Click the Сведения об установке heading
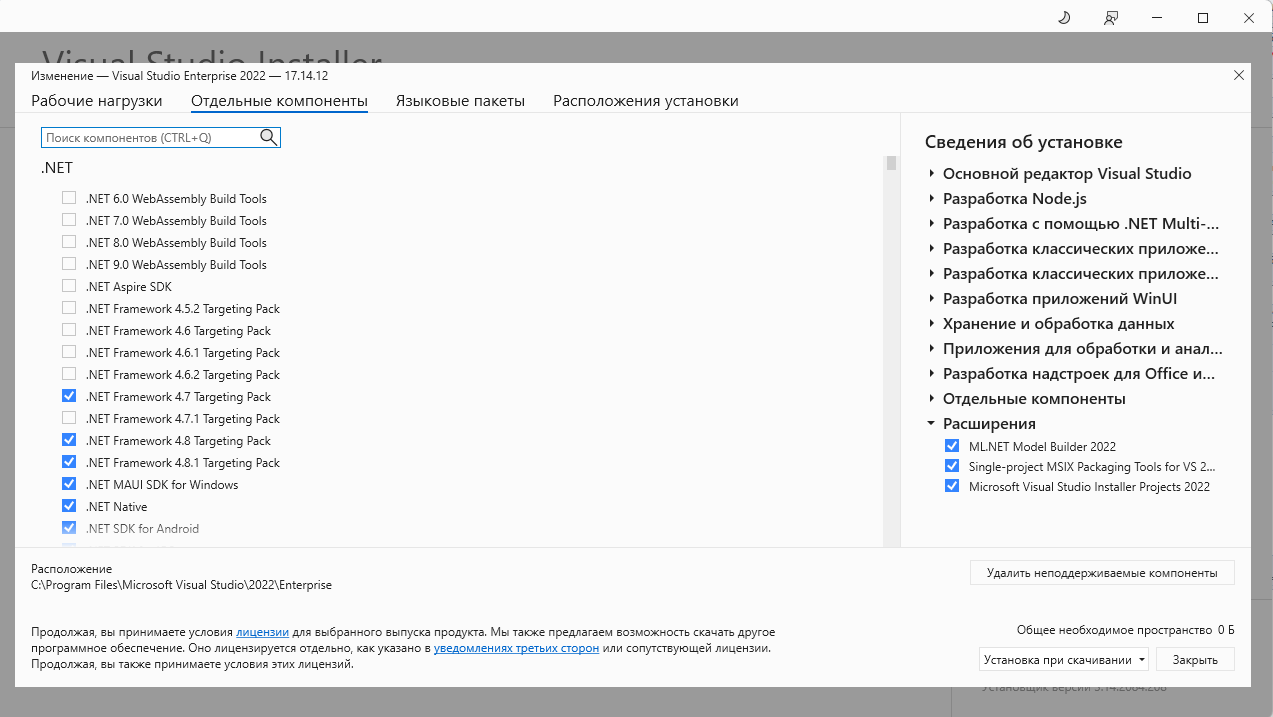This screenshot has width=1273, height=717. click(1024, 142)
